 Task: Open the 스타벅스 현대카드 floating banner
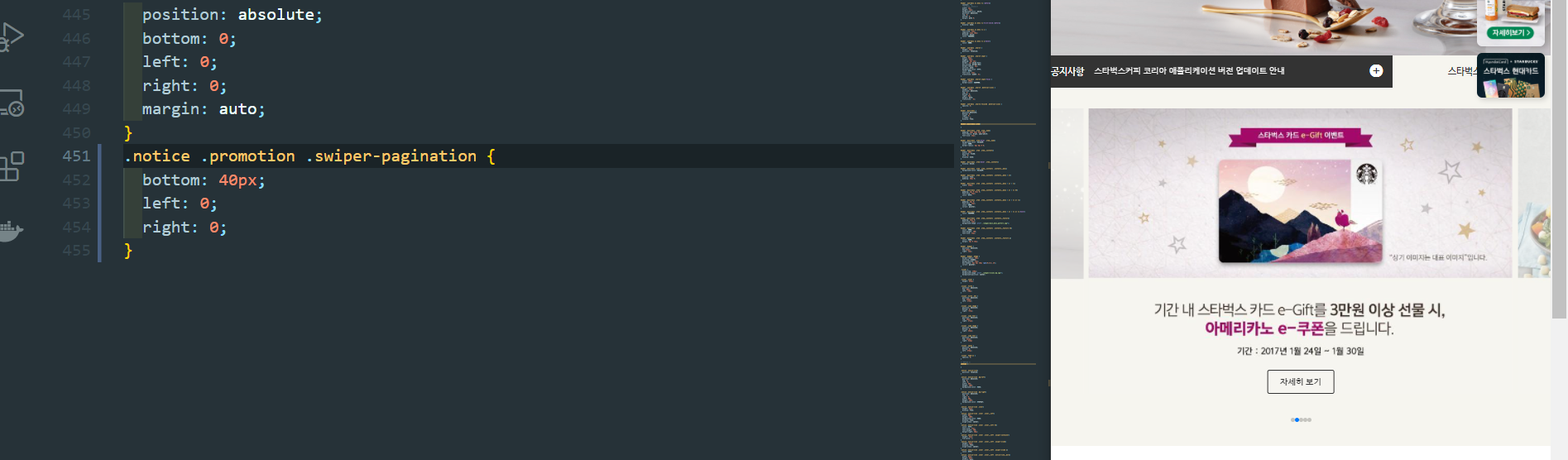tap(1511, 75)
